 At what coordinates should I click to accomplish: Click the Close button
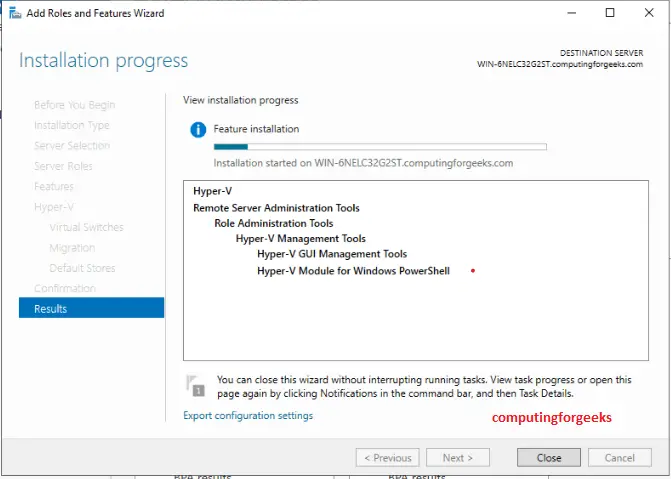point(549,458)
